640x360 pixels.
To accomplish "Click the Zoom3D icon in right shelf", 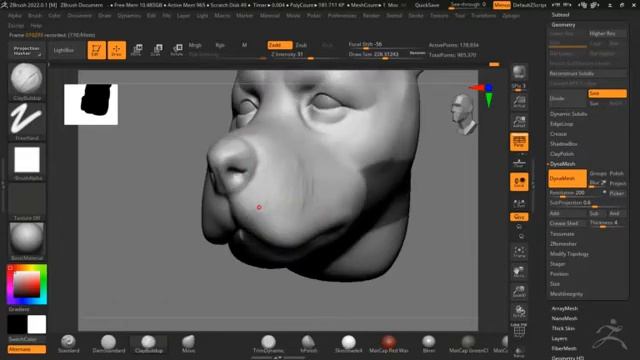I will (x=519, y=291).
